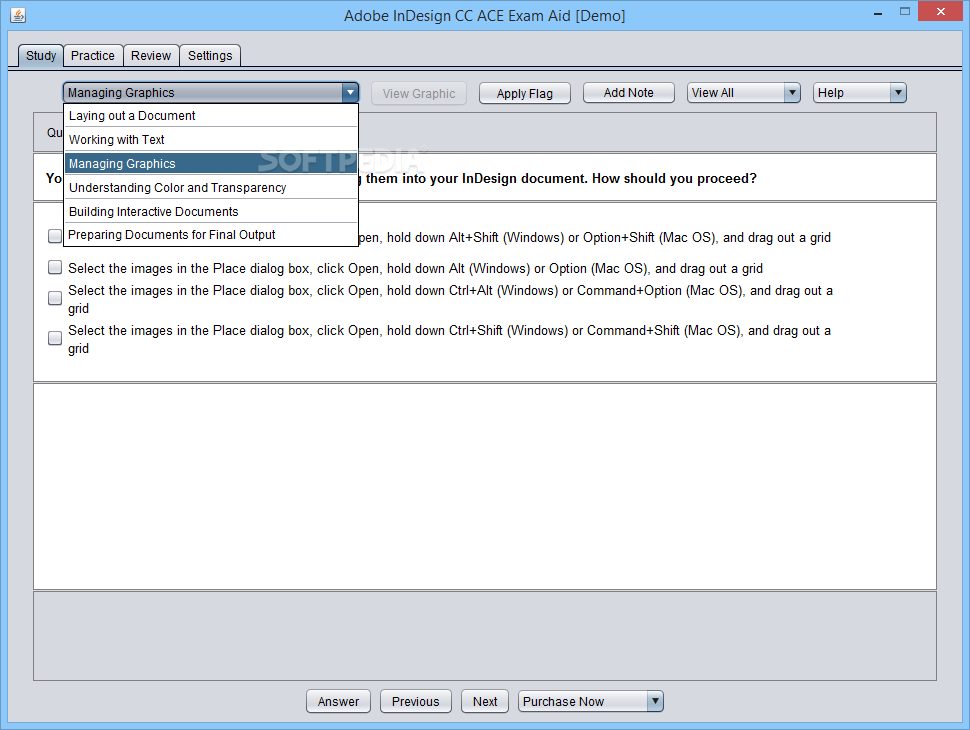Select Working with Text topic
970x730 pixels.
tap(211, 140)
